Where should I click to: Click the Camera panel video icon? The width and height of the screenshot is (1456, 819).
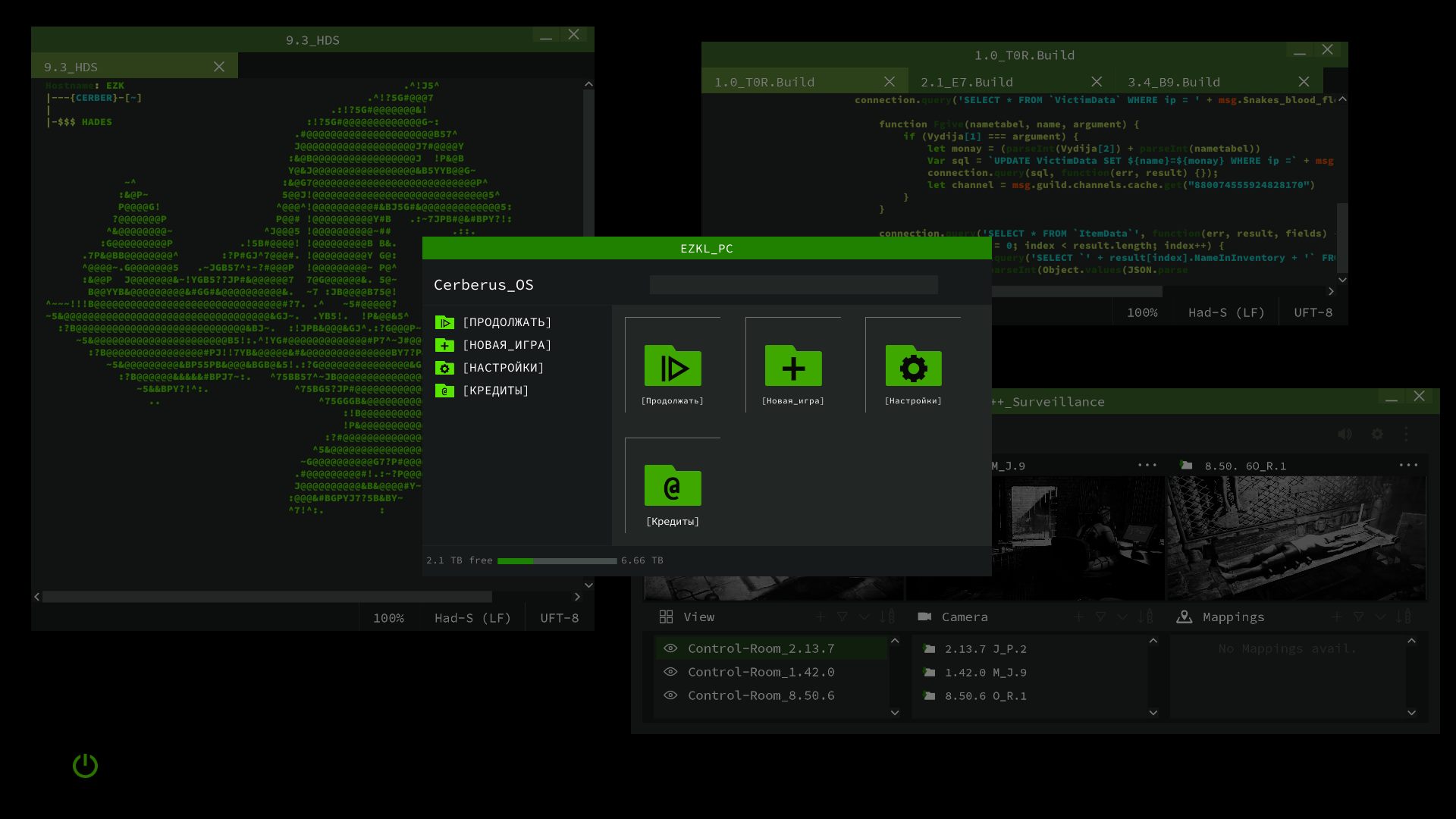924,617
